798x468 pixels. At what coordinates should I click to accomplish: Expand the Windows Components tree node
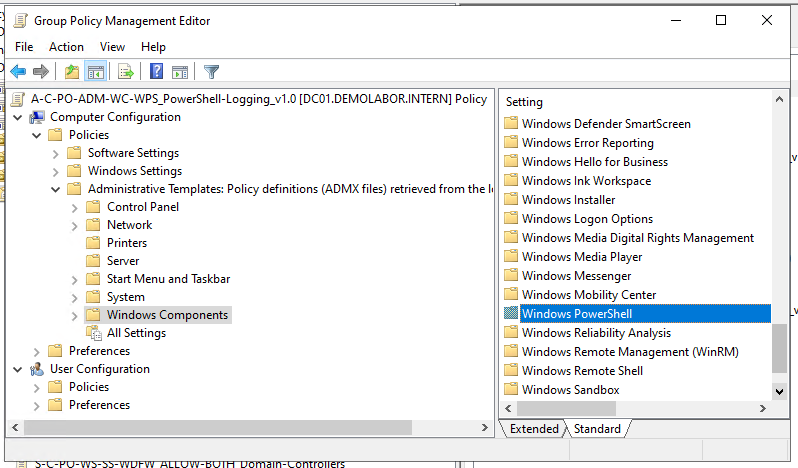pos(75,315)
